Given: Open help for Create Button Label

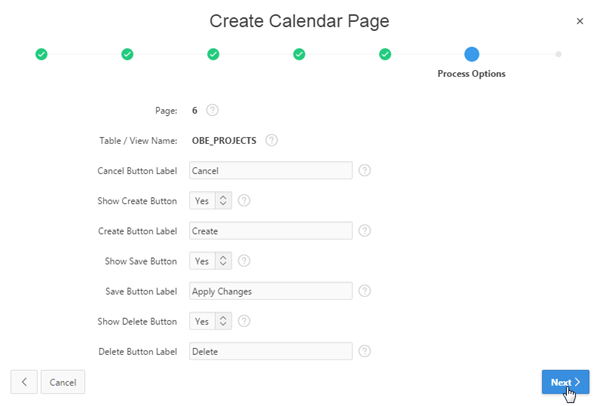Looking at the screenshot, I should pyautogui.click(x=365, y=231).
